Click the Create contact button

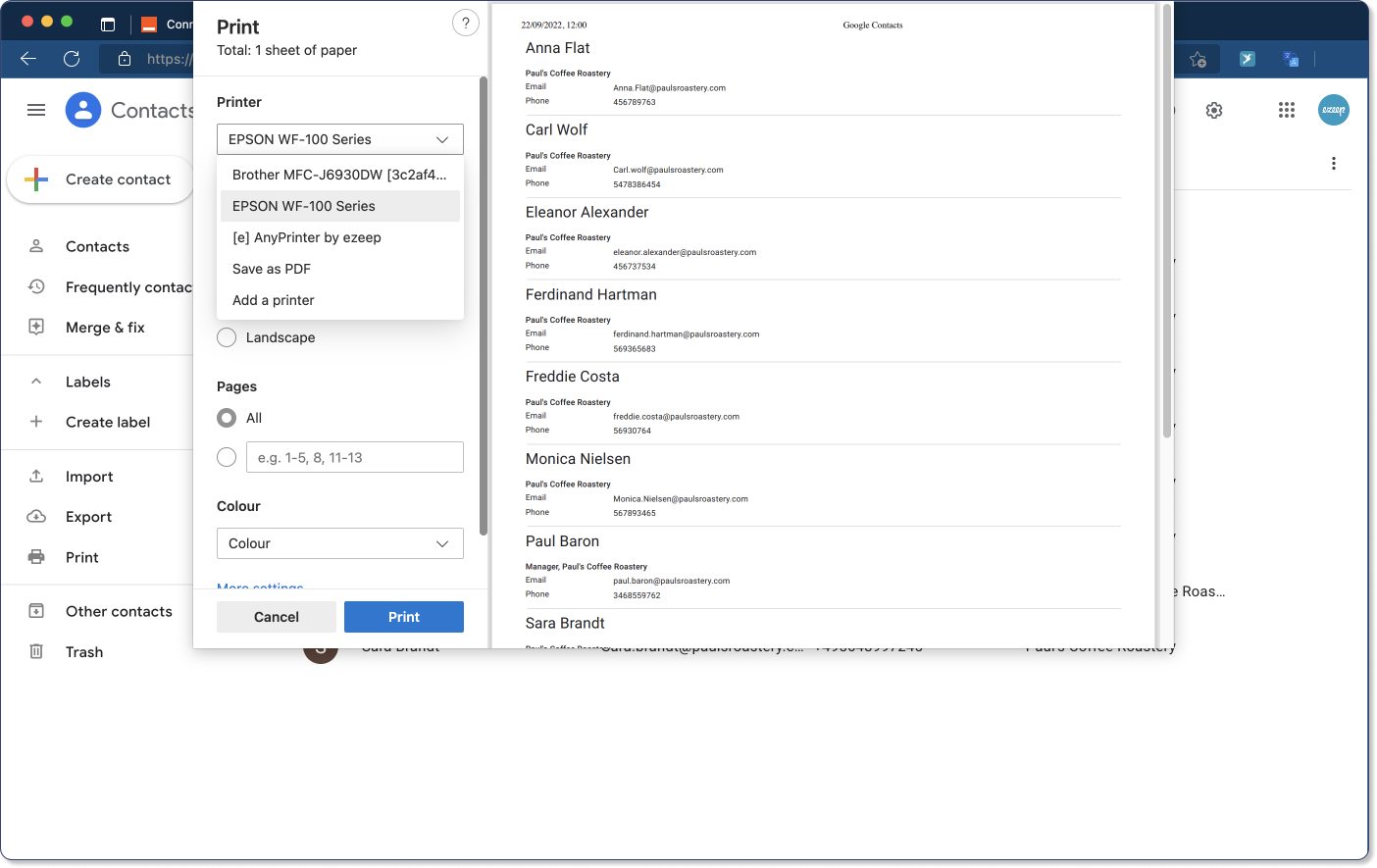(x=99, y=179)
